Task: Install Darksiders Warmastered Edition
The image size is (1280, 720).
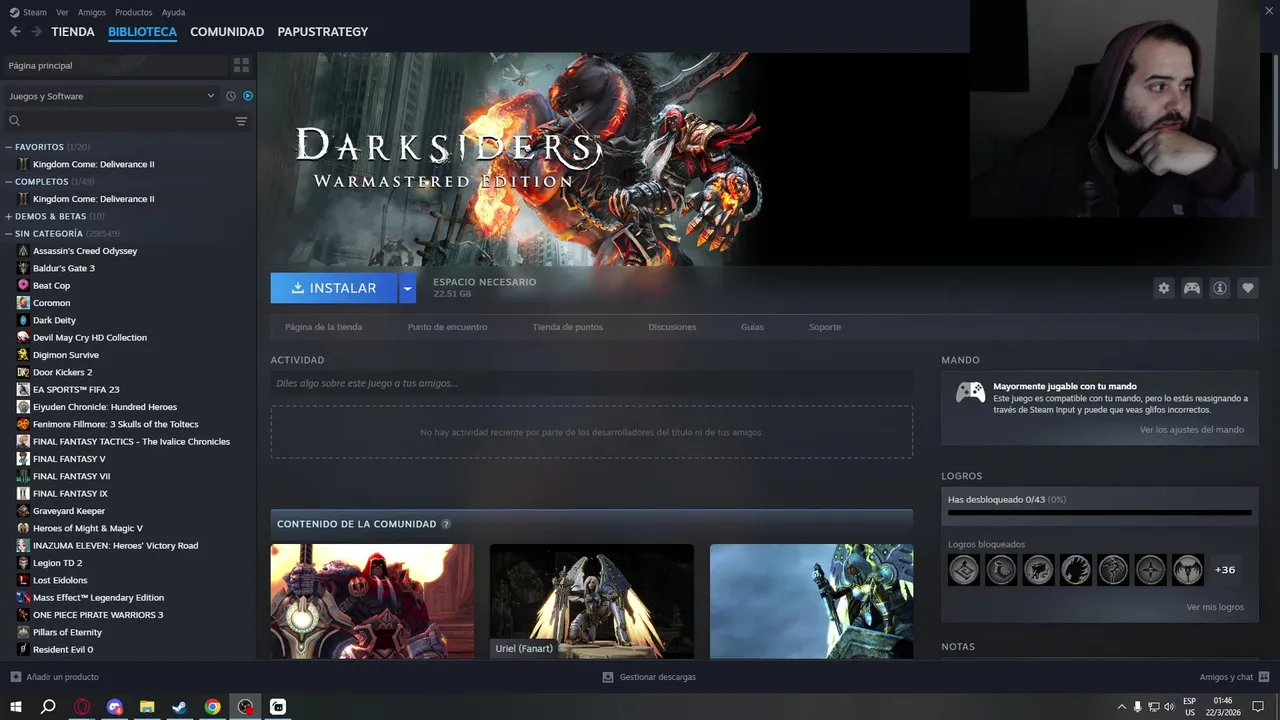Action: 334,288
